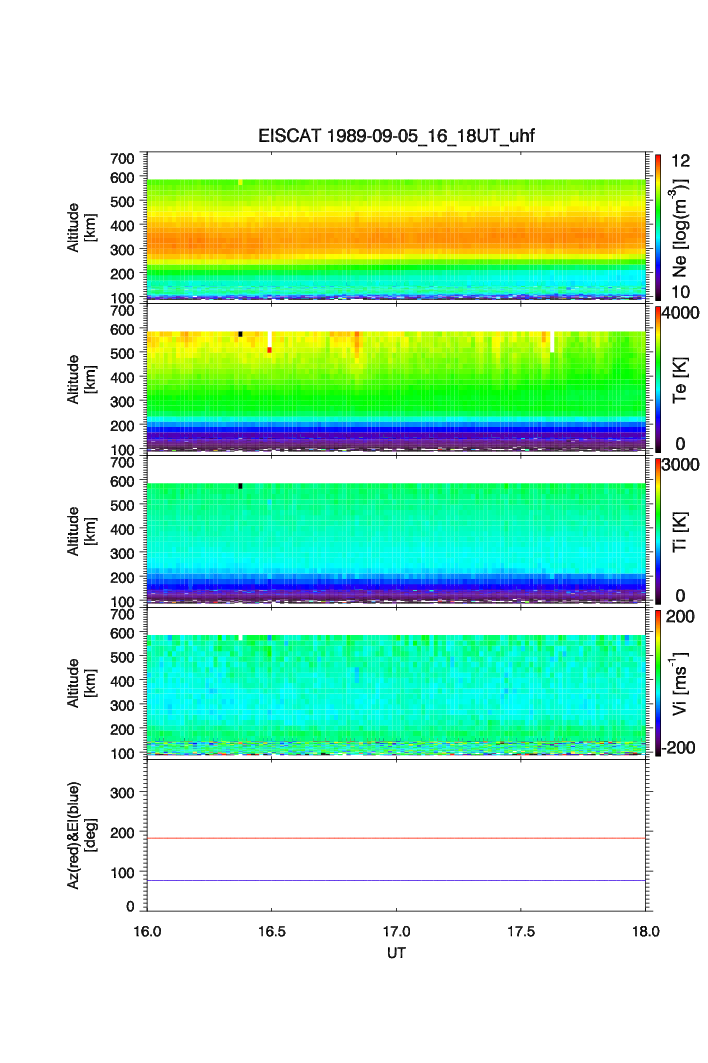Click the UT x-axis label
This screenshot has height=1063, width=708.
point(397,953)
